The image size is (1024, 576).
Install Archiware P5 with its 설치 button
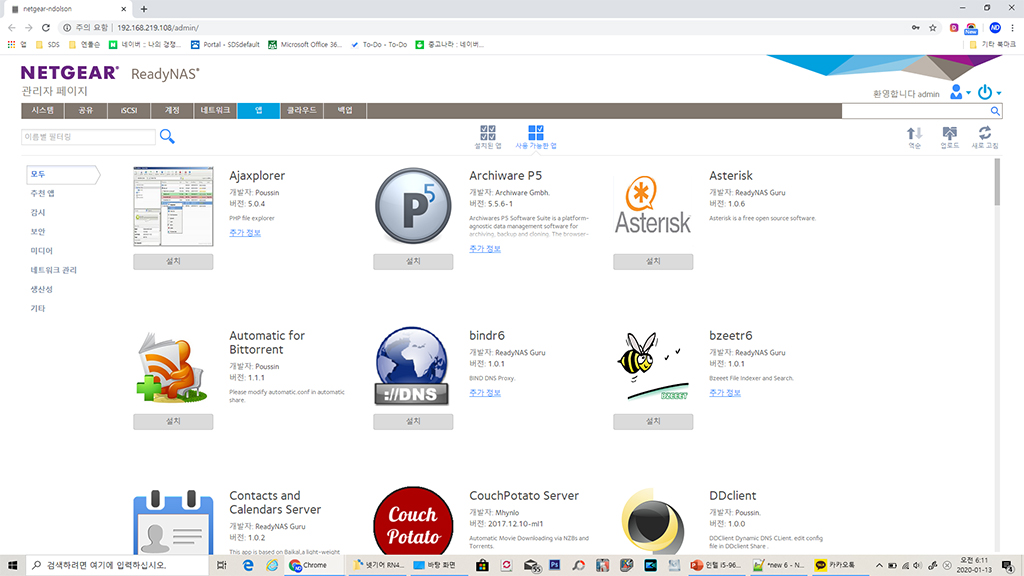tap(413, 261)
